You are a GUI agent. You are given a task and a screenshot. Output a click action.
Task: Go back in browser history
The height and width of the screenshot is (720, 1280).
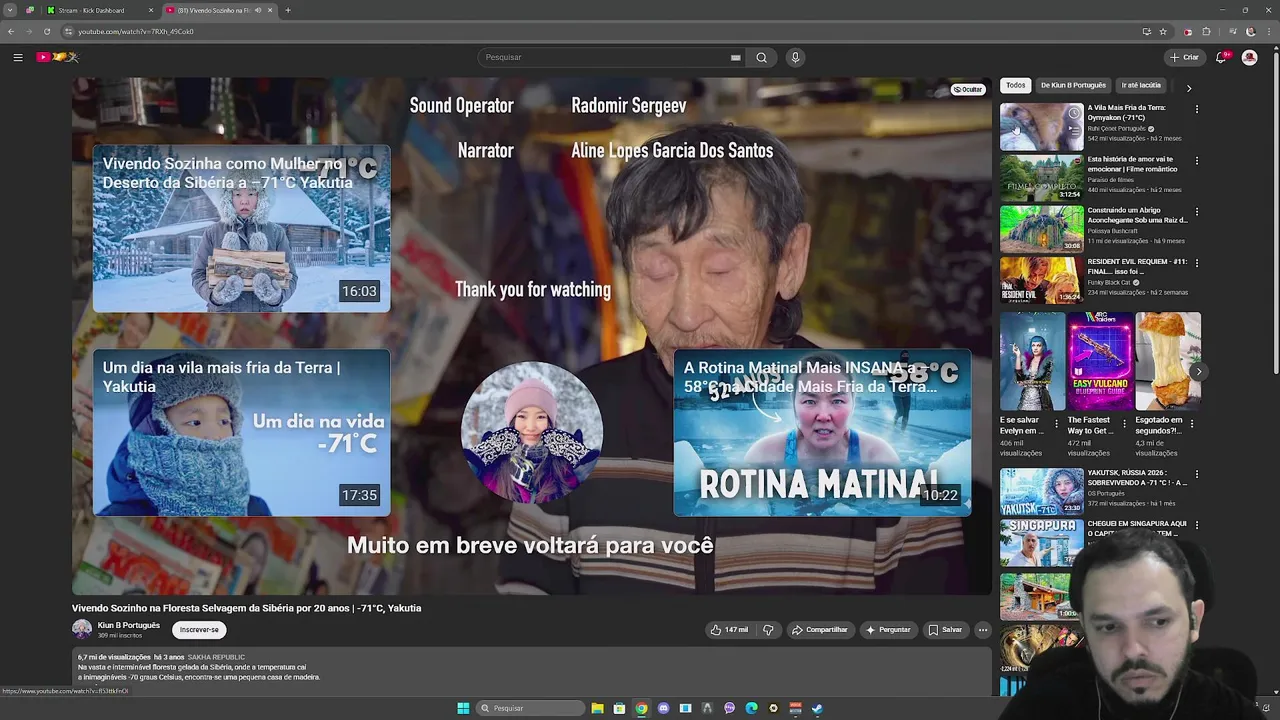pyautogui.click(x=11, y=31)
